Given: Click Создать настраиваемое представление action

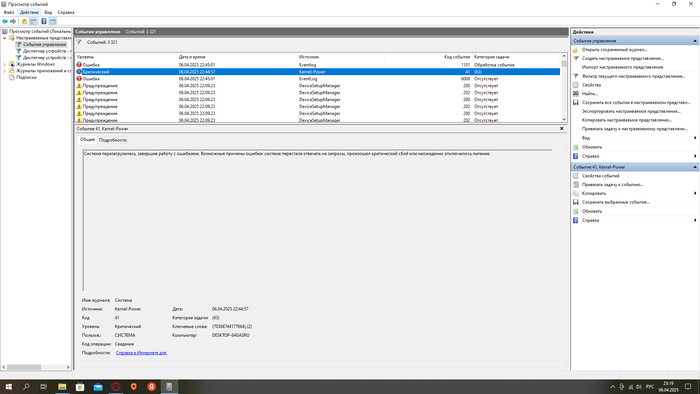Looking at the screenshot, I should 622,58.
